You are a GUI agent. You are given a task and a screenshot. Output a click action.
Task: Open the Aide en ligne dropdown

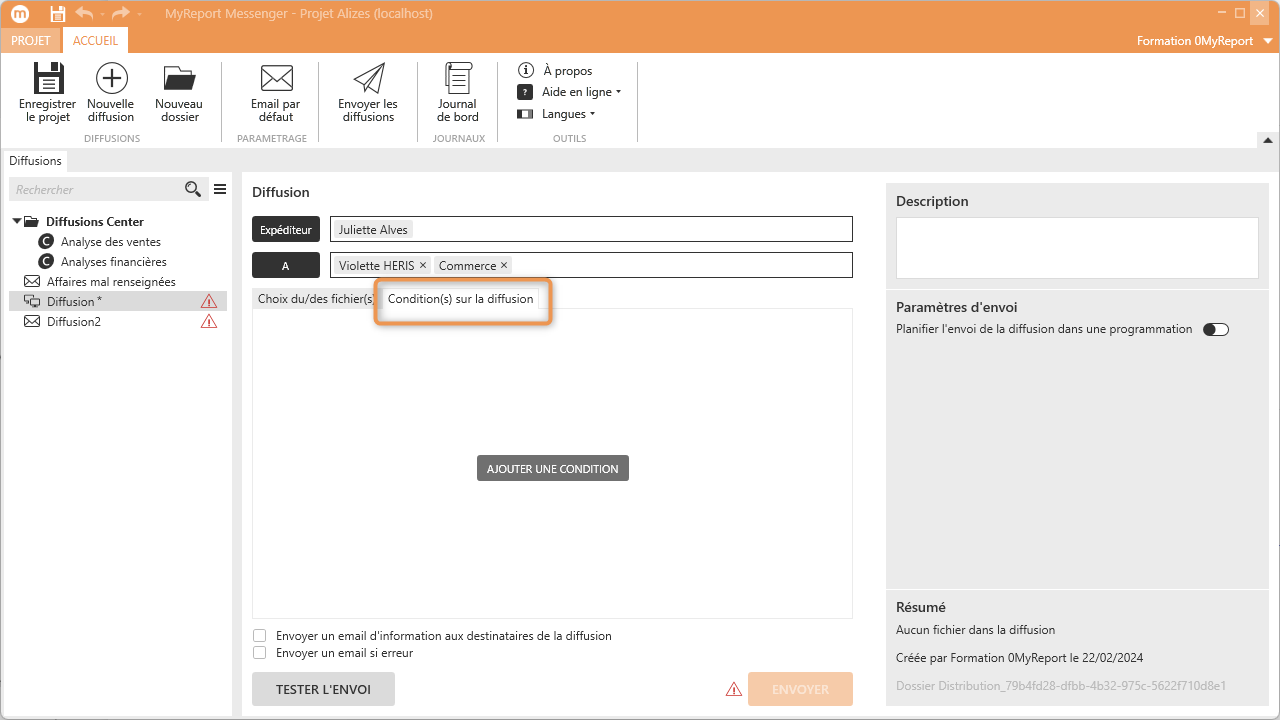pos(580,92)
